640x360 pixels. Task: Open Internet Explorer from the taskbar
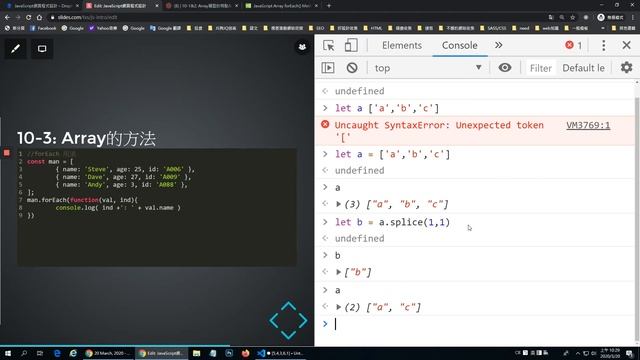73,353
